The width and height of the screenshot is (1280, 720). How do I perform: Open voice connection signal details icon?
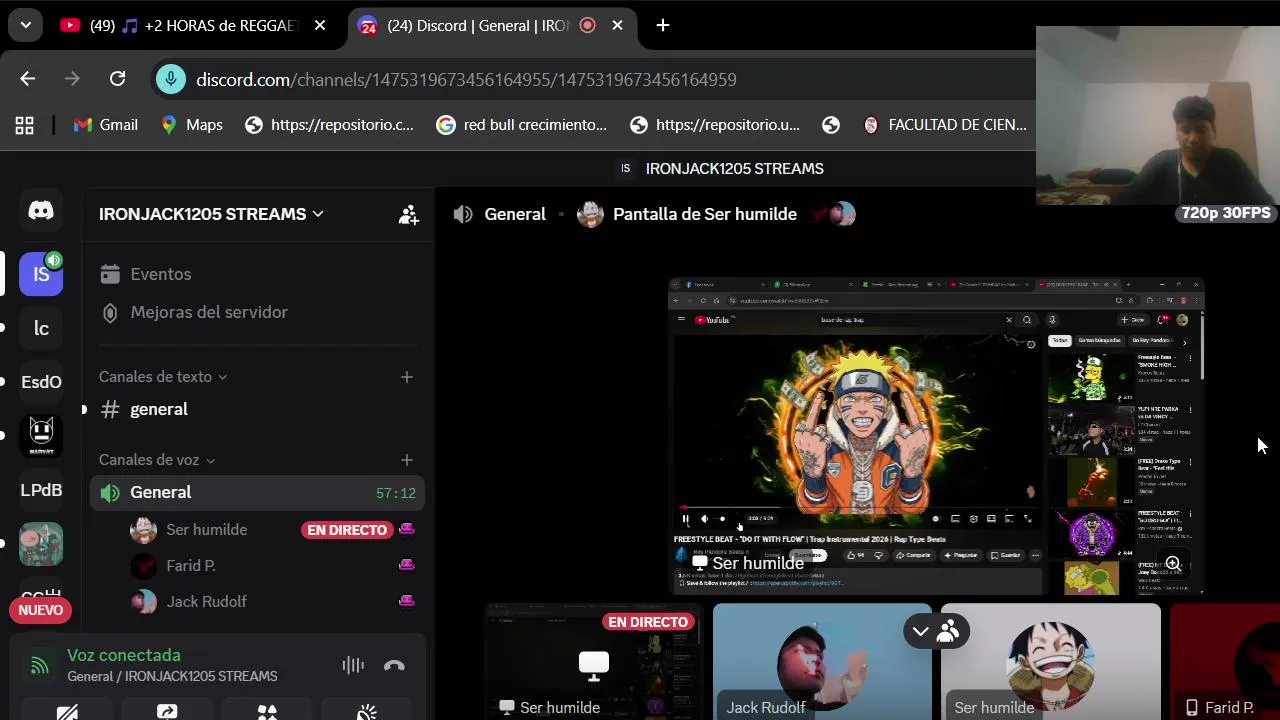click(39, 665)
